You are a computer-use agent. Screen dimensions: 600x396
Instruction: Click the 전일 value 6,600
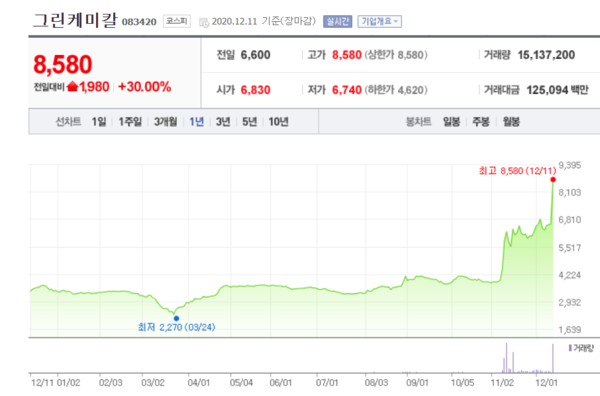pos(255,55)
